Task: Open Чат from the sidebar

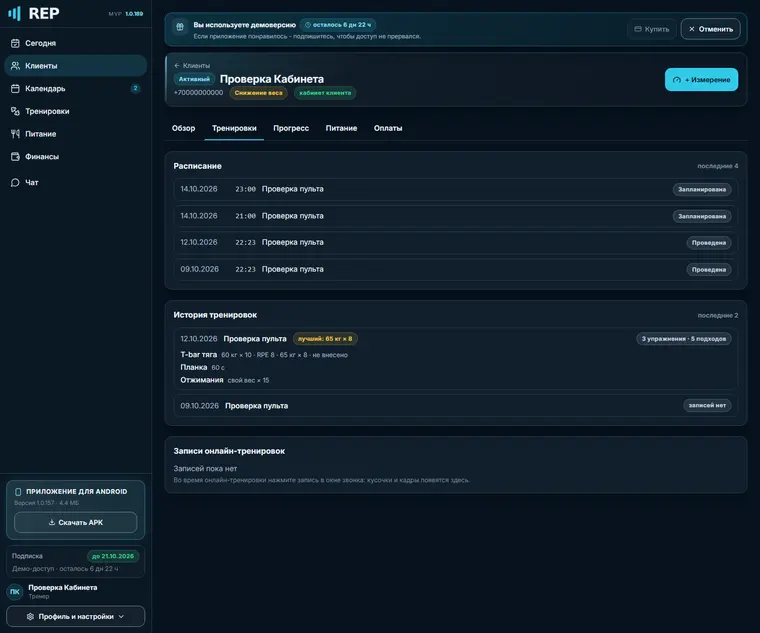Action: (x=75, y=182)
